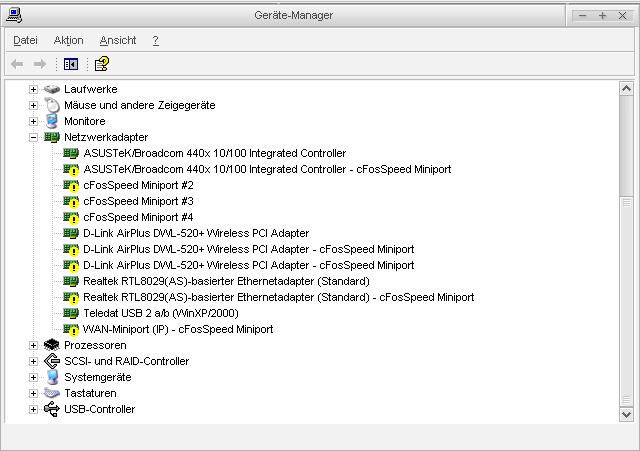Minimize the Geräte-Manager window
This screenshot has height=451, width=640.
click(x=582, y=16)
